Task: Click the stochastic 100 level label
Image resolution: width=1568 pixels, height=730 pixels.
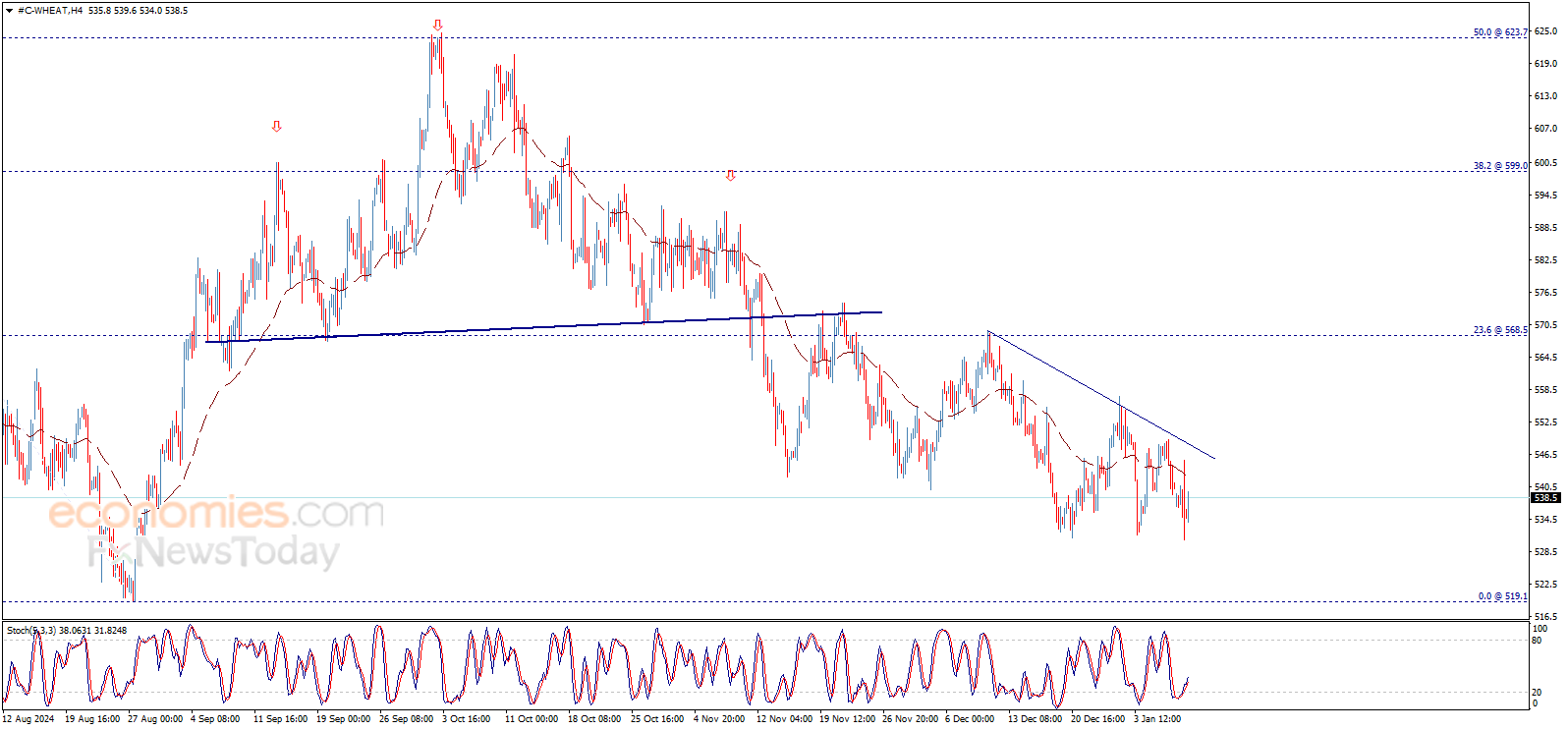Action: pos(1540,629)
